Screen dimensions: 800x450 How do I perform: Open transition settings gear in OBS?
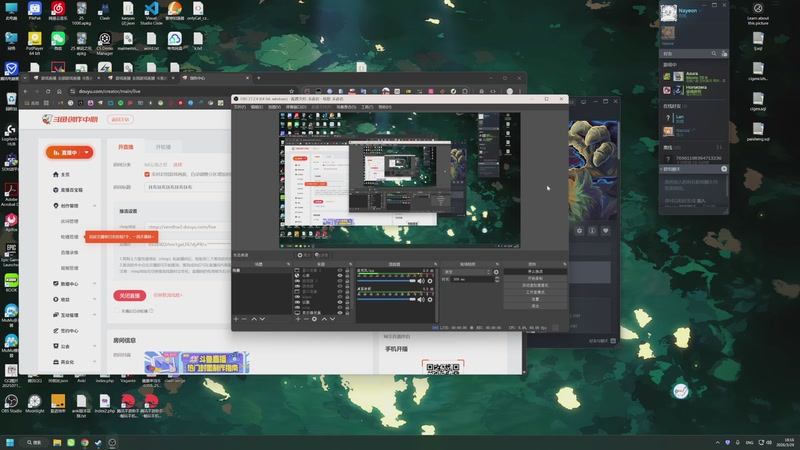pos(496,272)
